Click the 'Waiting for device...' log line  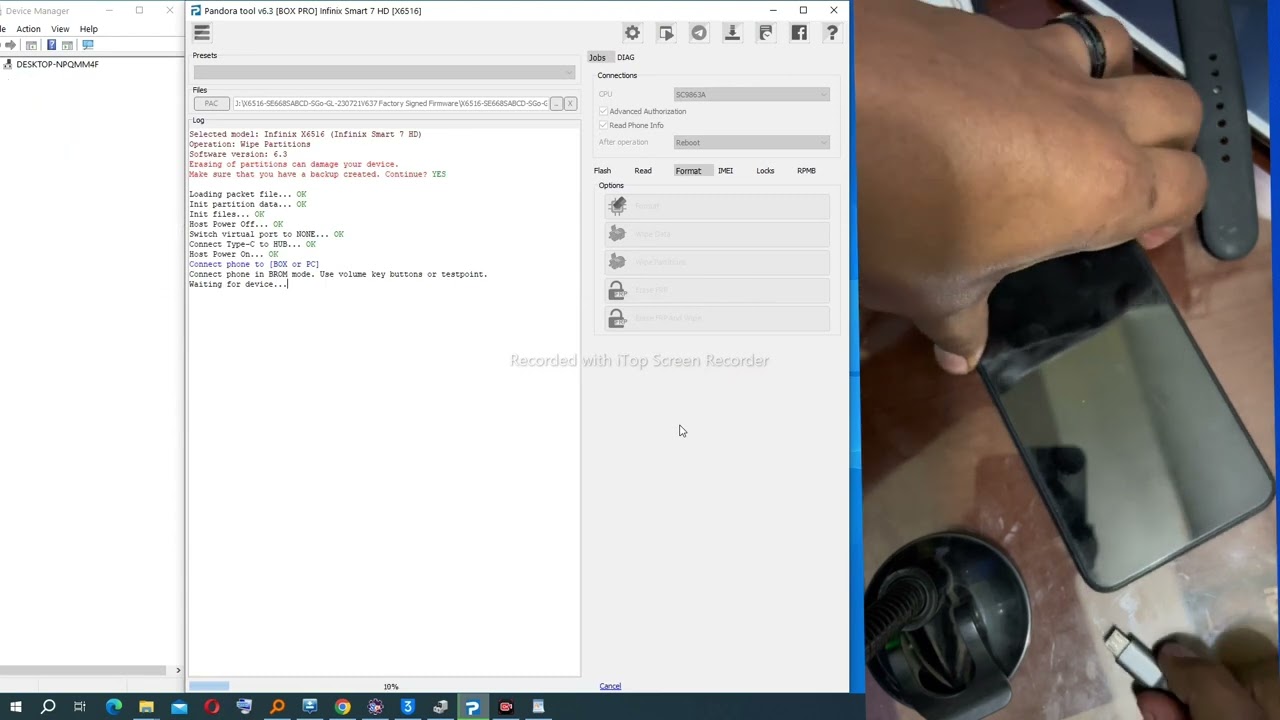tap(238, 284)
